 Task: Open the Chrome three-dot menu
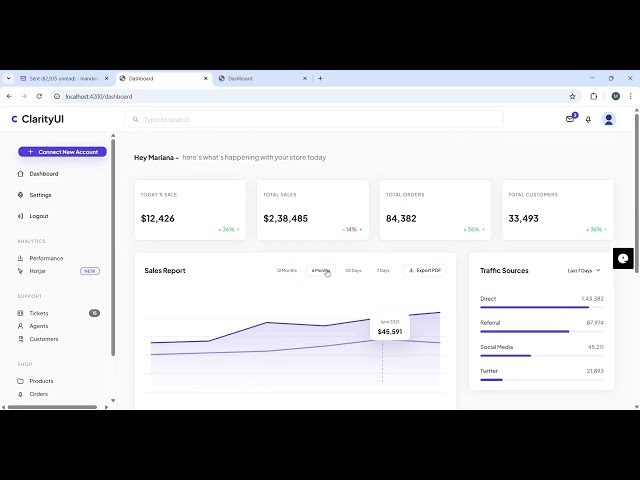(x=631, y=96)
